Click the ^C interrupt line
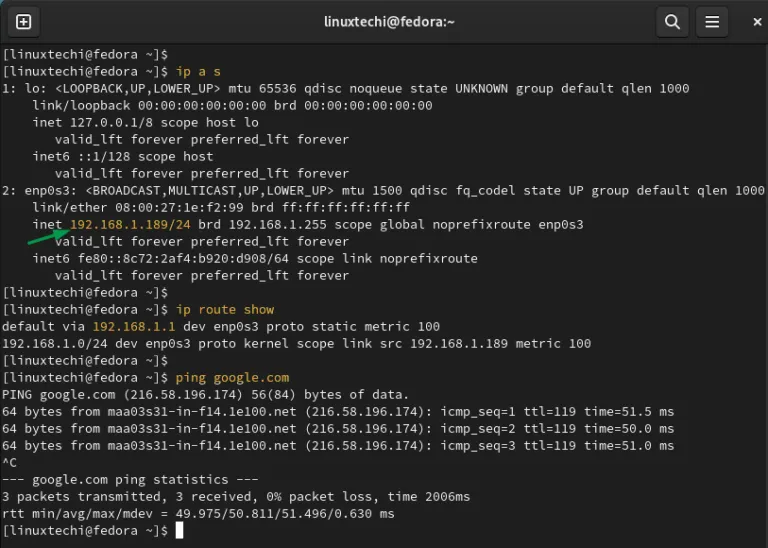The width and height of the screenshot is (768, 548). pos(9,463)
